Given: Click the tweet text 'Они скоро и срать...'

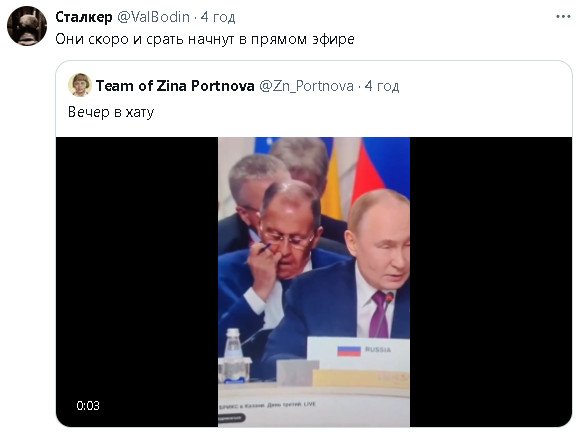Looking at the screenshot, I should [205, 39].
